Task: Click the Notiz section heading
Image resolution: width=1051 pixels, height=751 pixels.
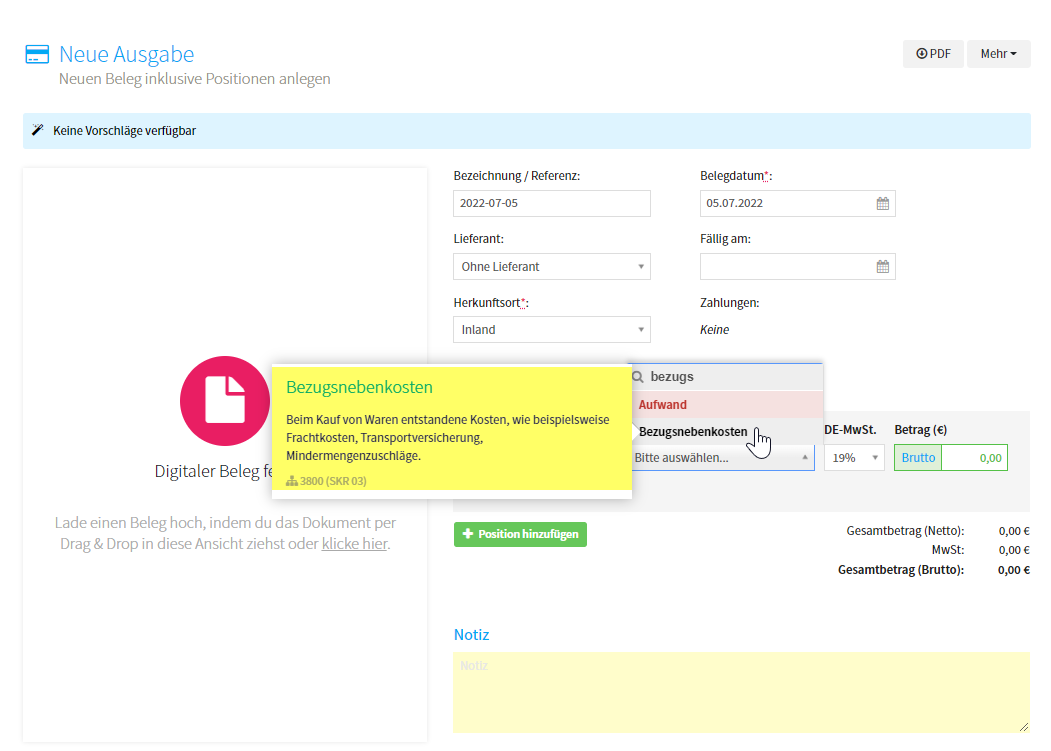Action: point(471,634)
